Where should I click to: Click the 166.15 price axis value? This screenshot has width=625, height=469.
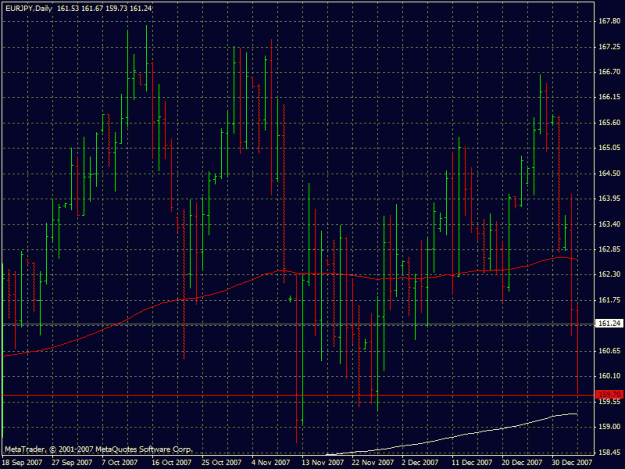610,97
